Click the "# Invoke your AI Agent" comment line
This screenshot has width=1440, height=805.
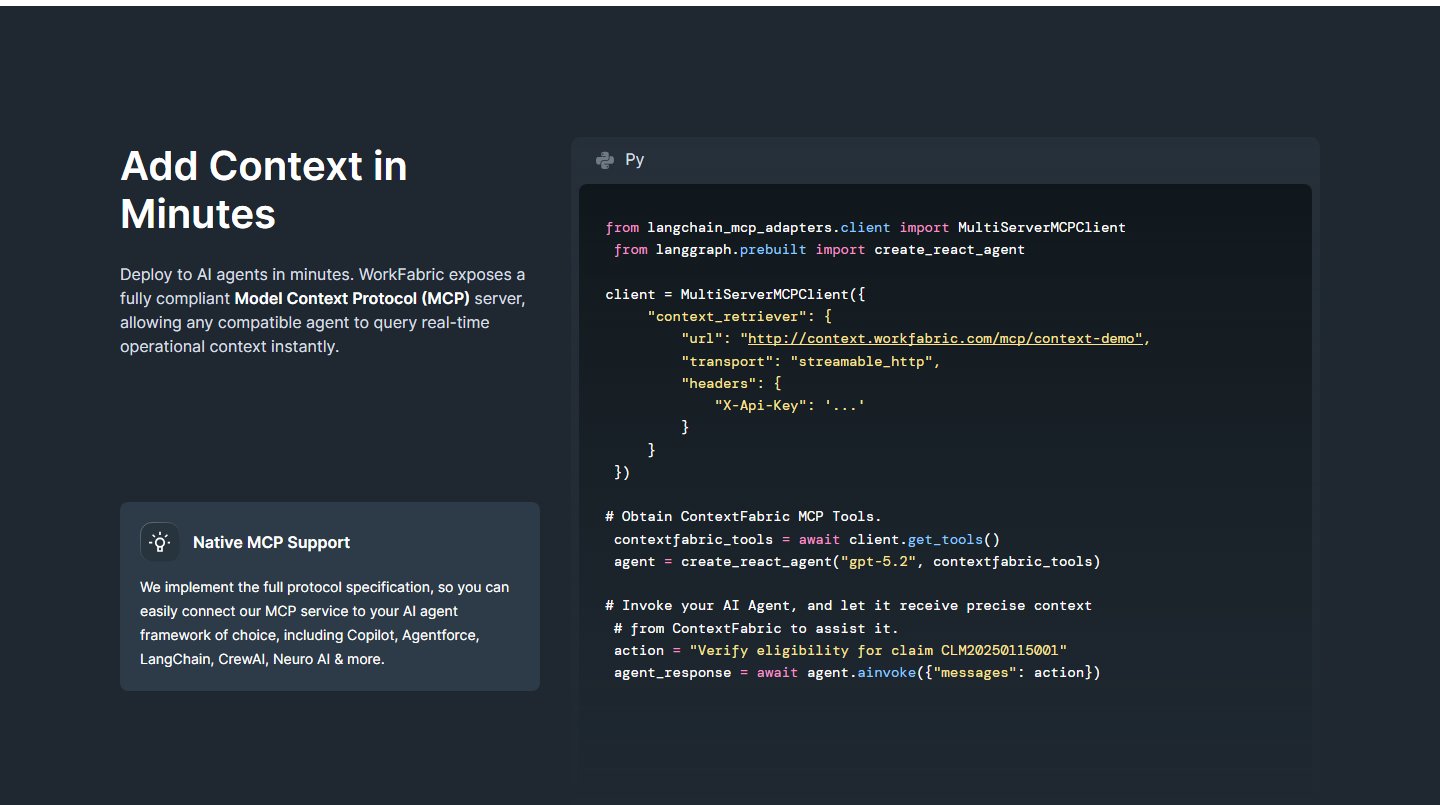[x=848, y=605]
